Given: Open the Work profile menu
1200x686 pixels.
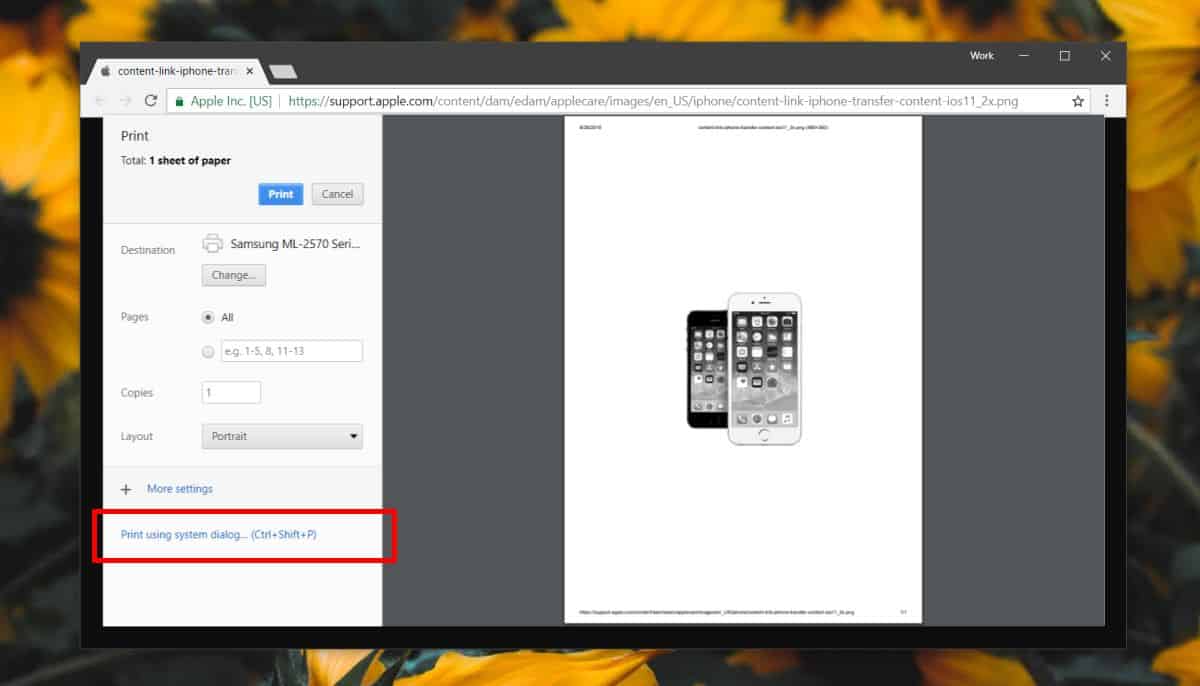Looking at the screenshot, I should [x=981, y=56].
